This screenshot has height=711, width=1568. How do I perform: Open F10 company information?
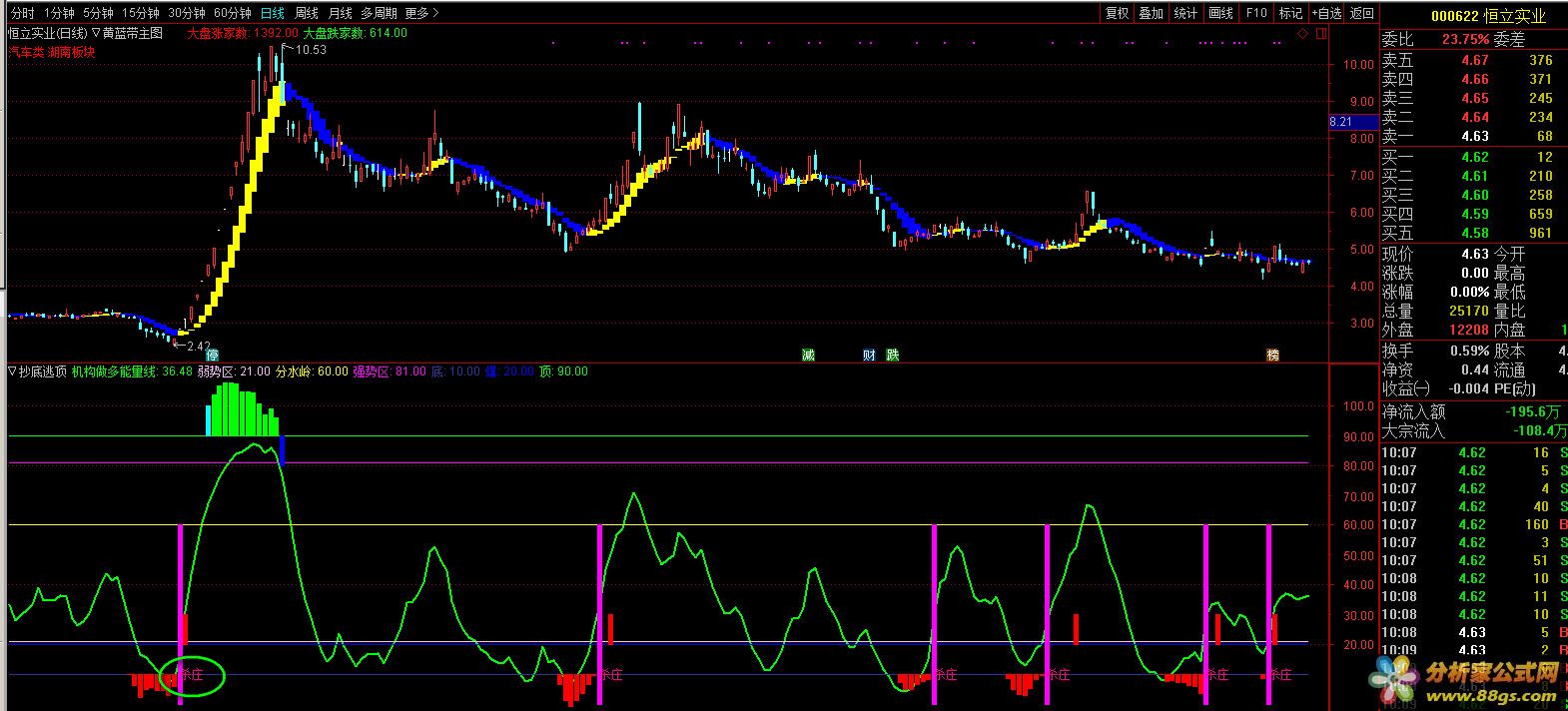(x=1256, y=13)
